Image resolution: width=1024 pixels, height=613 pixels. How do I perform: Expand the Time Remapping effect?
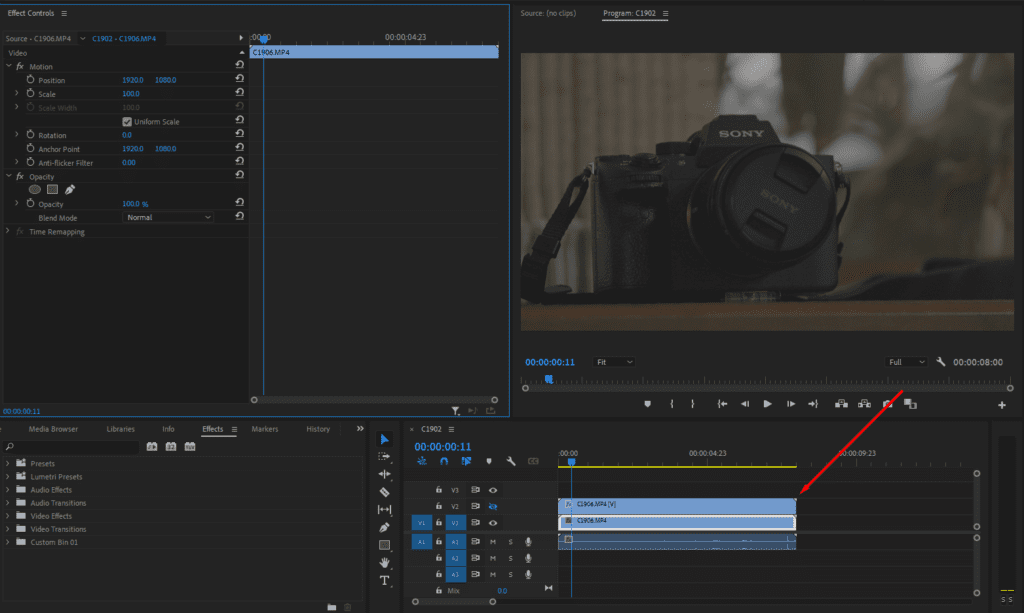pyautogui.click(x=8, y=231)
